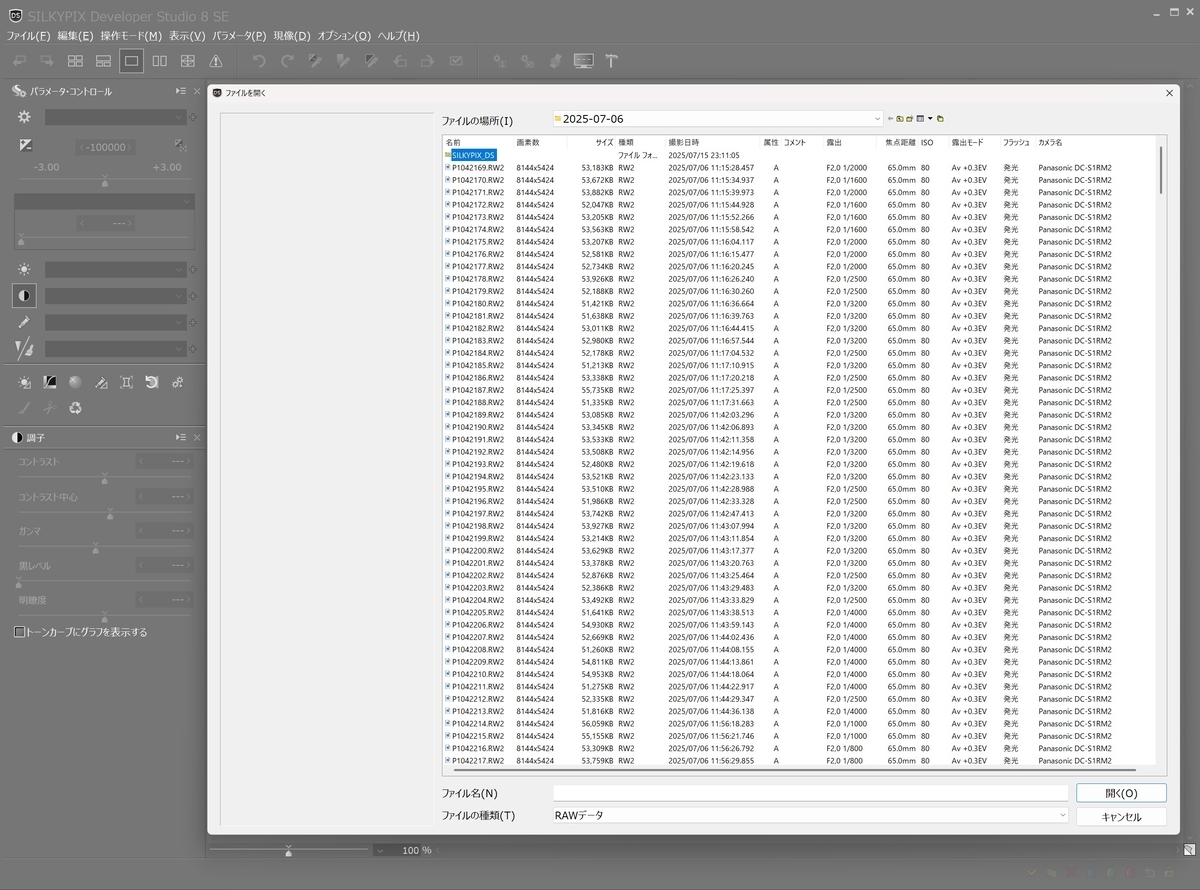Open the パラメータ(P) menu

[x=240, y=36]
